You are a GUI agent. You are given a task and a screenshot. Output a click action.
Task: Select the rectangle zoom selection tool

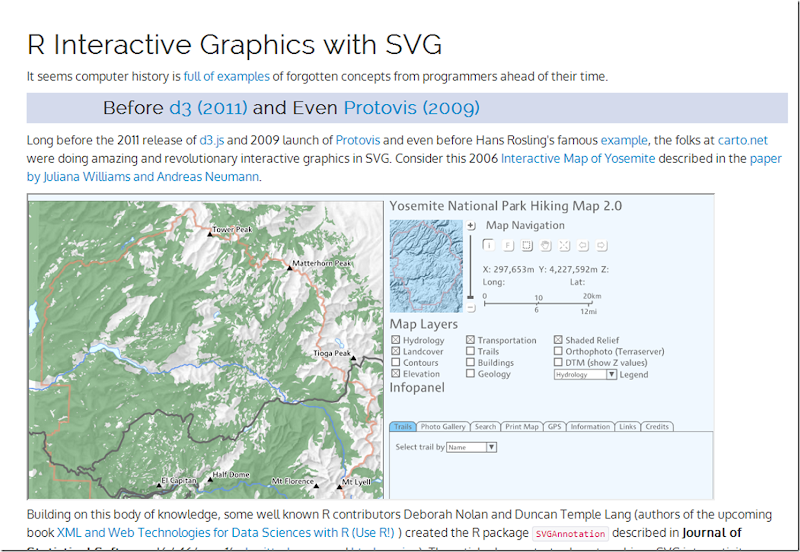point(527,245)
